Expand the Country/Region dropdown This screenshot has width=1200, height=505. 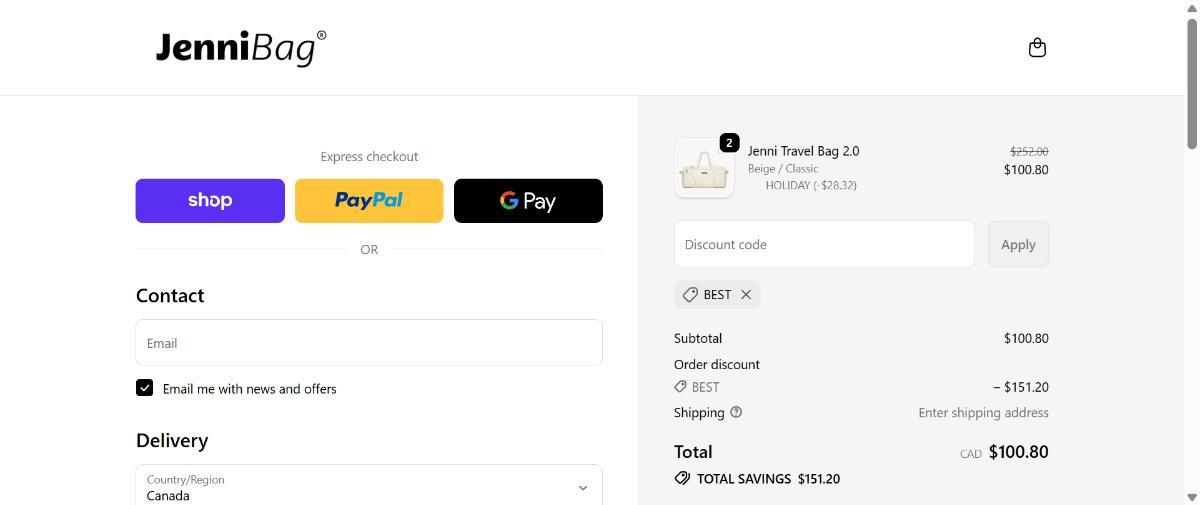click(x=368, y=487)
